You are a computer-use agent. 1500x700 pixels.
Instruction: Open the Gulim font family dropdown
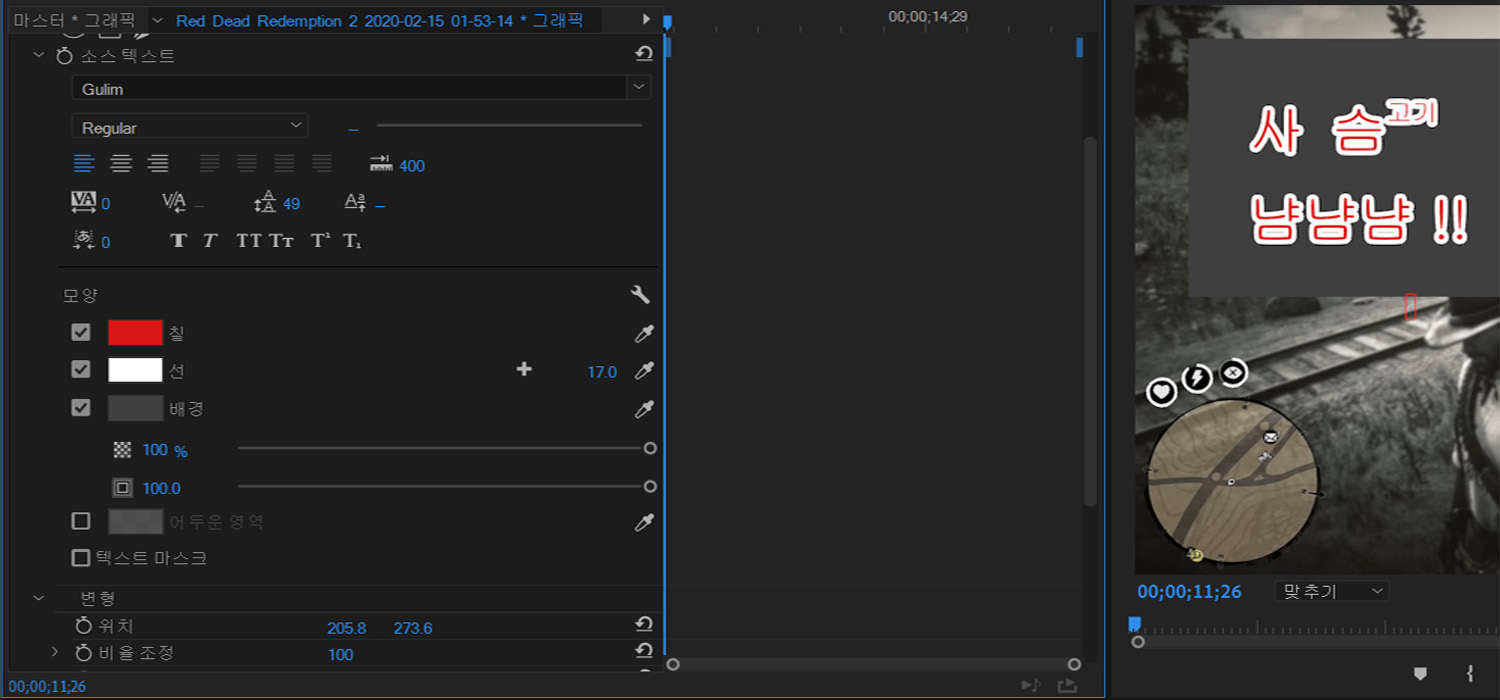pos(639,88)
